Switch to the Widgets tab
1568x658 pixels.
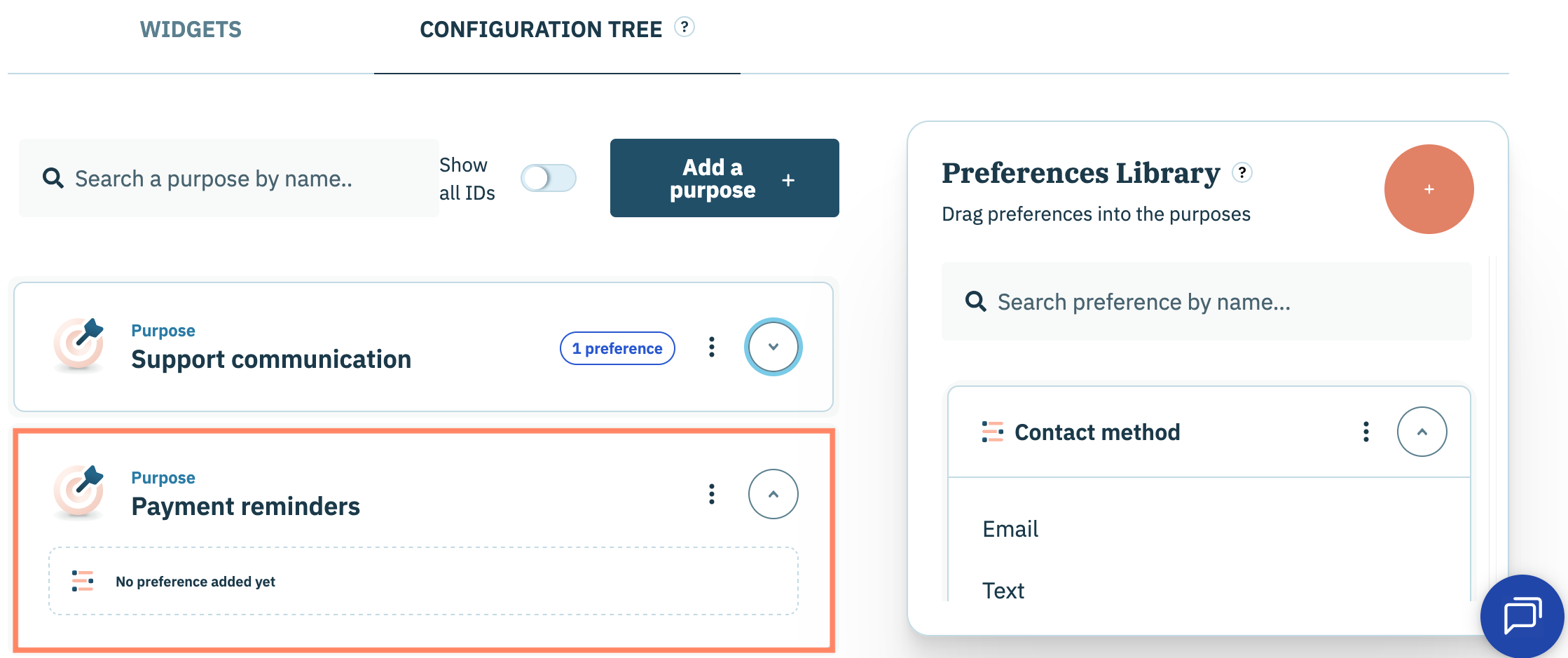point(191,29)
